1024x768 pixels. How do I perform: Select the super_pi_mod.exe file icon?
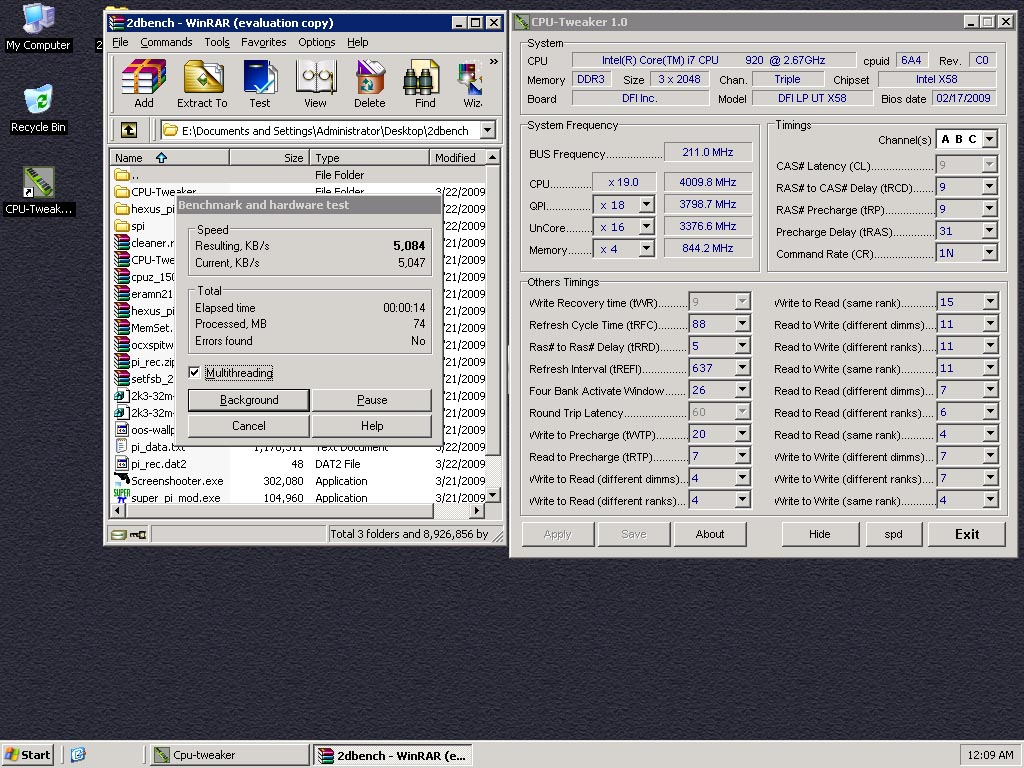tap(121, 497)
